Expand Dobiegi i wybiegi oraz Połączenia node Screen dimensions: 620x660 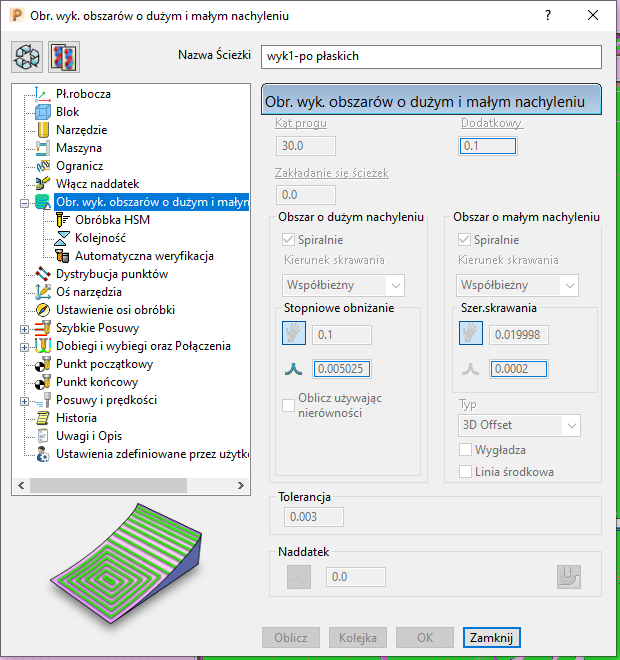[24, 347]
